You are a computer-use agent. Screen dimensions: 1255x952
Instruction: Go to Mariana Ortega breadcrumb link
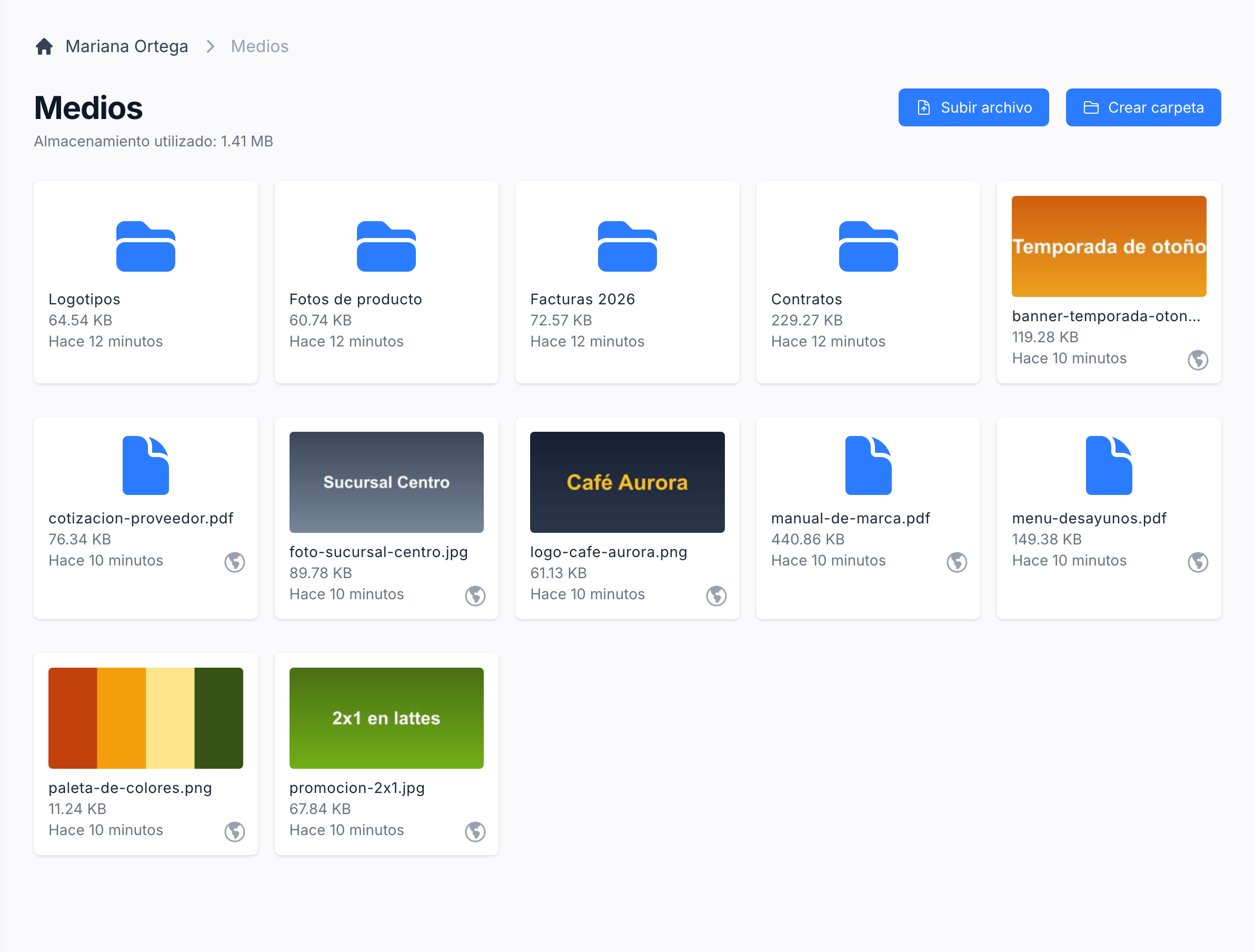(126, 46)
